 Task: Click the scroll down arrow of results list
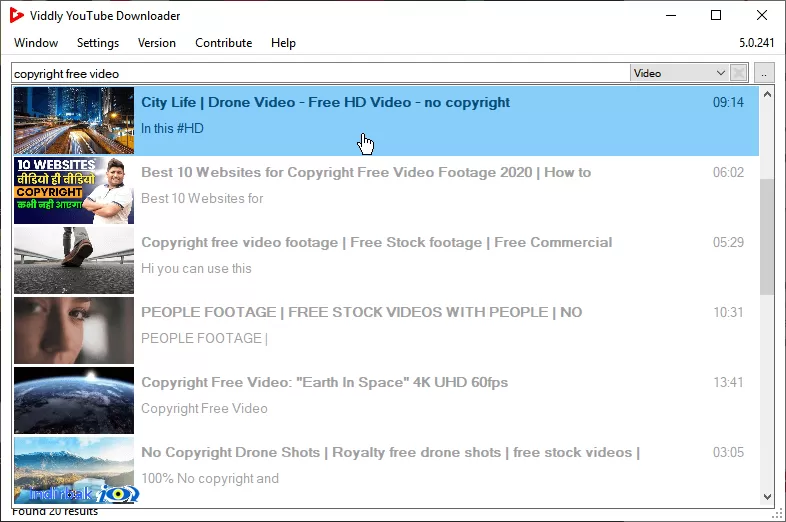(x=767, y=496)
